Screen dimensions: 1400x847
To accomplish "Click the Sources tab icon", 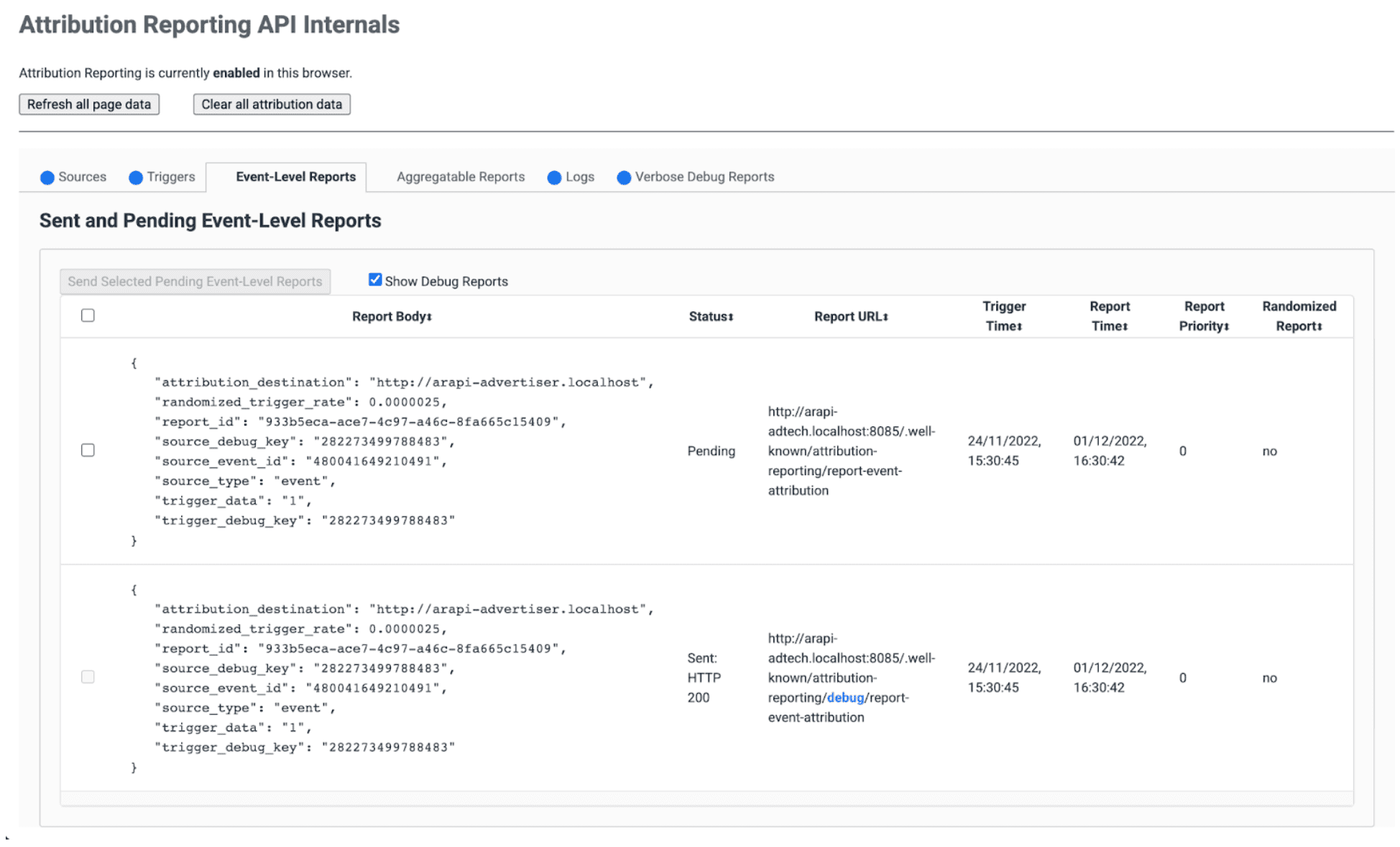I will pyautogui.click(x=48, y=177).
